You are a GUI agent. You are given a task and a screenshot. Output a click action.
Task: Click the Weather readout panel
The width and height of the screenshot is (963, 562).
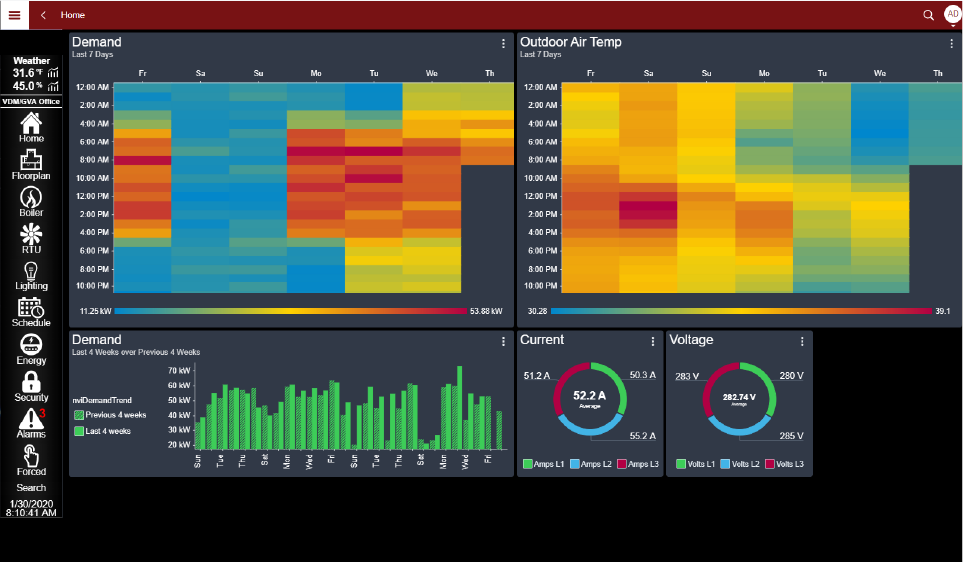point(31,72)
